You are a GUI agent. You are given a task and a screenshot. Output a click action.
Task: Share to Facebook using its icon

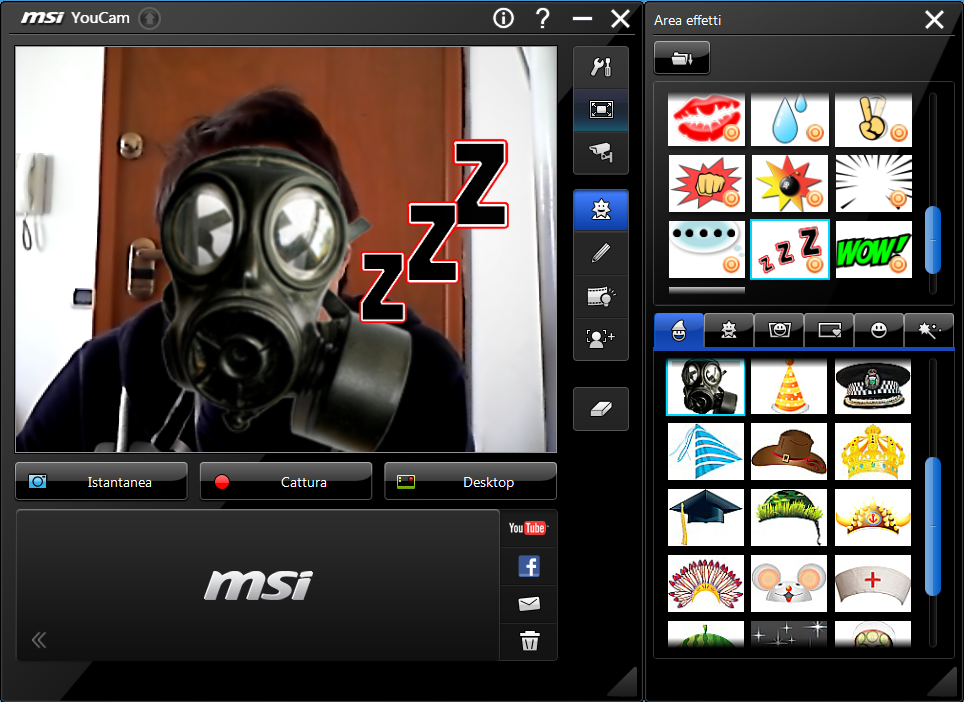coord(528,567)
